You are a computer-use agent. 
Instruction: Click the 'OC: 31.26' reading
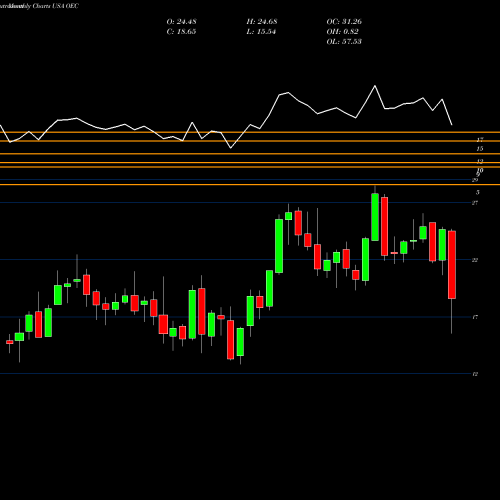coord(344,22)
